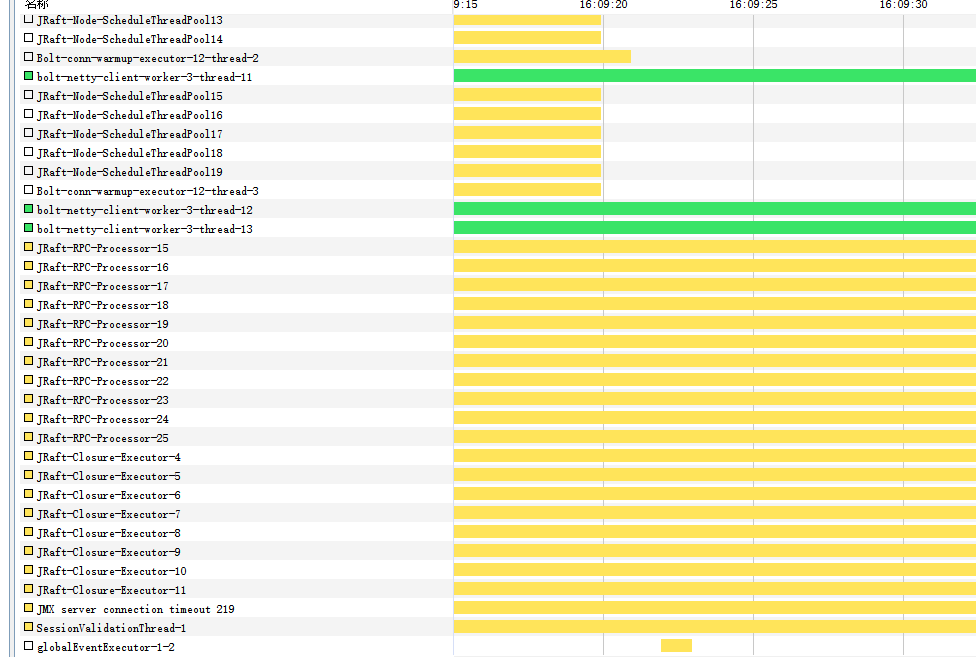Select thread name JRaft-Node-ScheduleThreadPool13
This screenshot has width=976, height=657.
129,21
